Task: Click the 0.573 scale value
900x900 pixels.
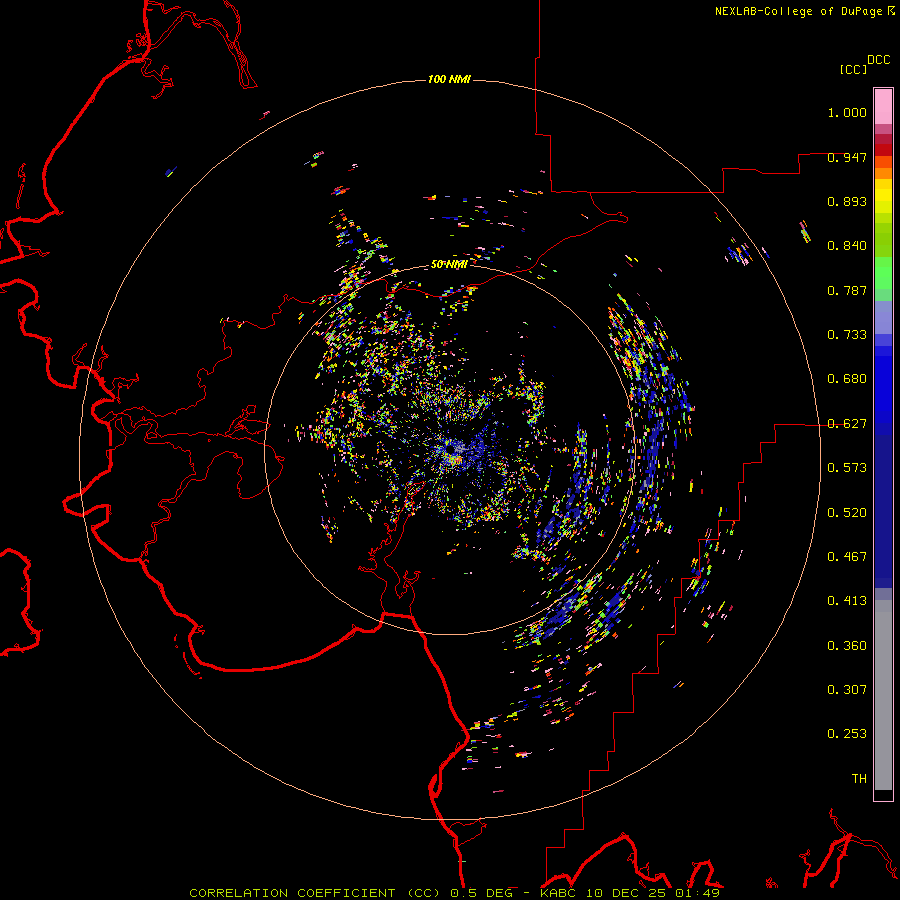Action: (x=847, y=468)
